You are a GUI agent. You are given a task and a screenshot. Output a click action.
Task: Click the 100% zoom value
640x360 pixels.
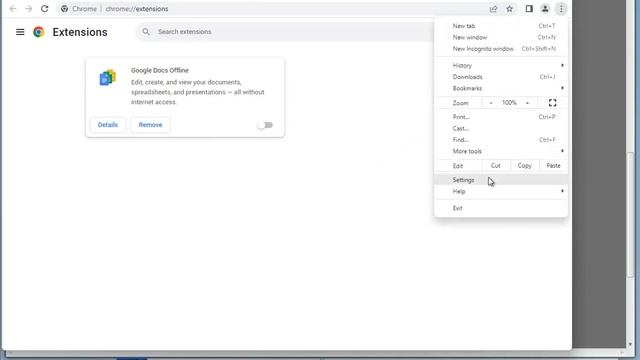point(509,103)
